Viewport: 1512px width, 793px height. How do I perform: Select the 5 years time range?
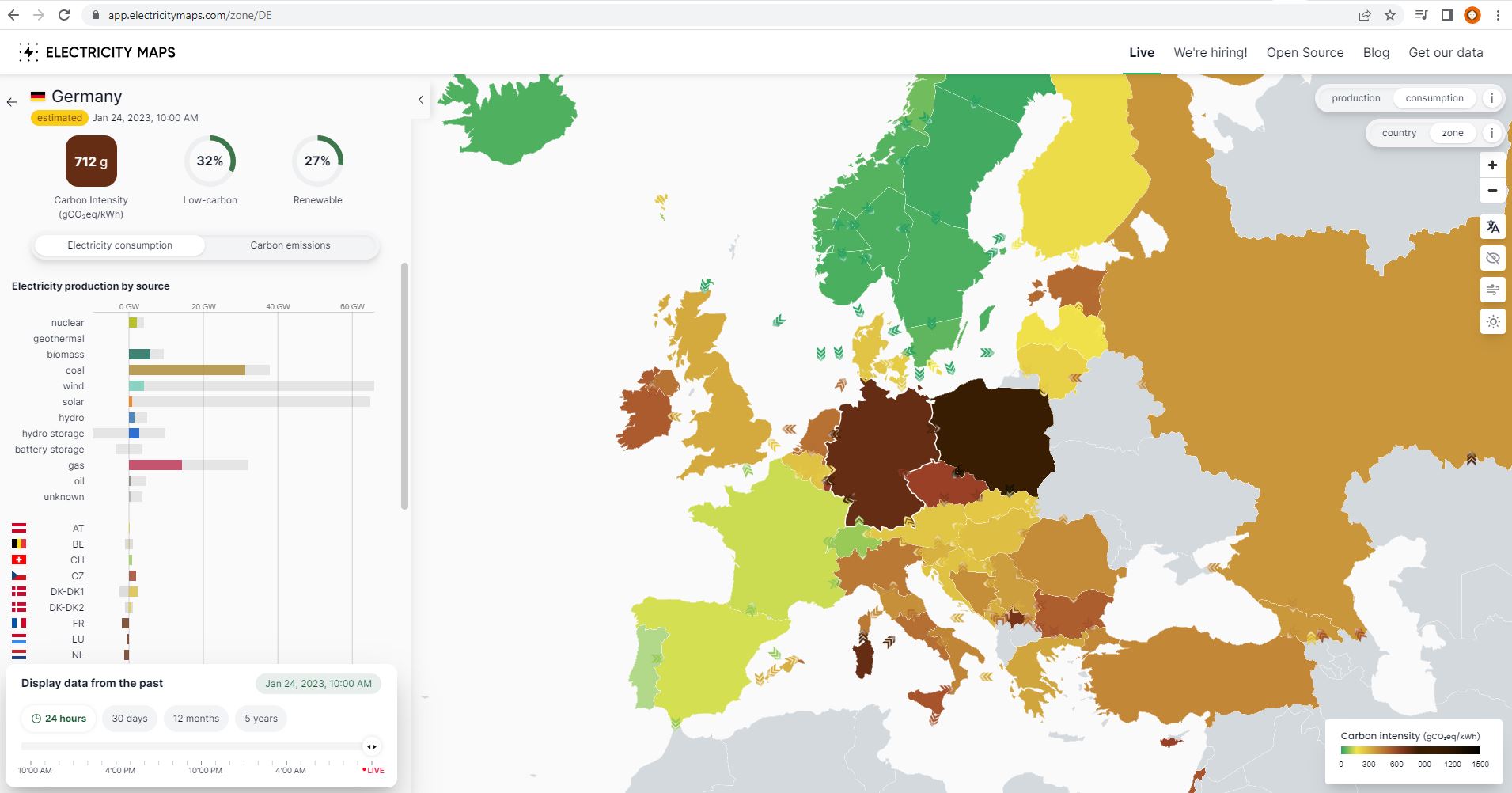261,719
